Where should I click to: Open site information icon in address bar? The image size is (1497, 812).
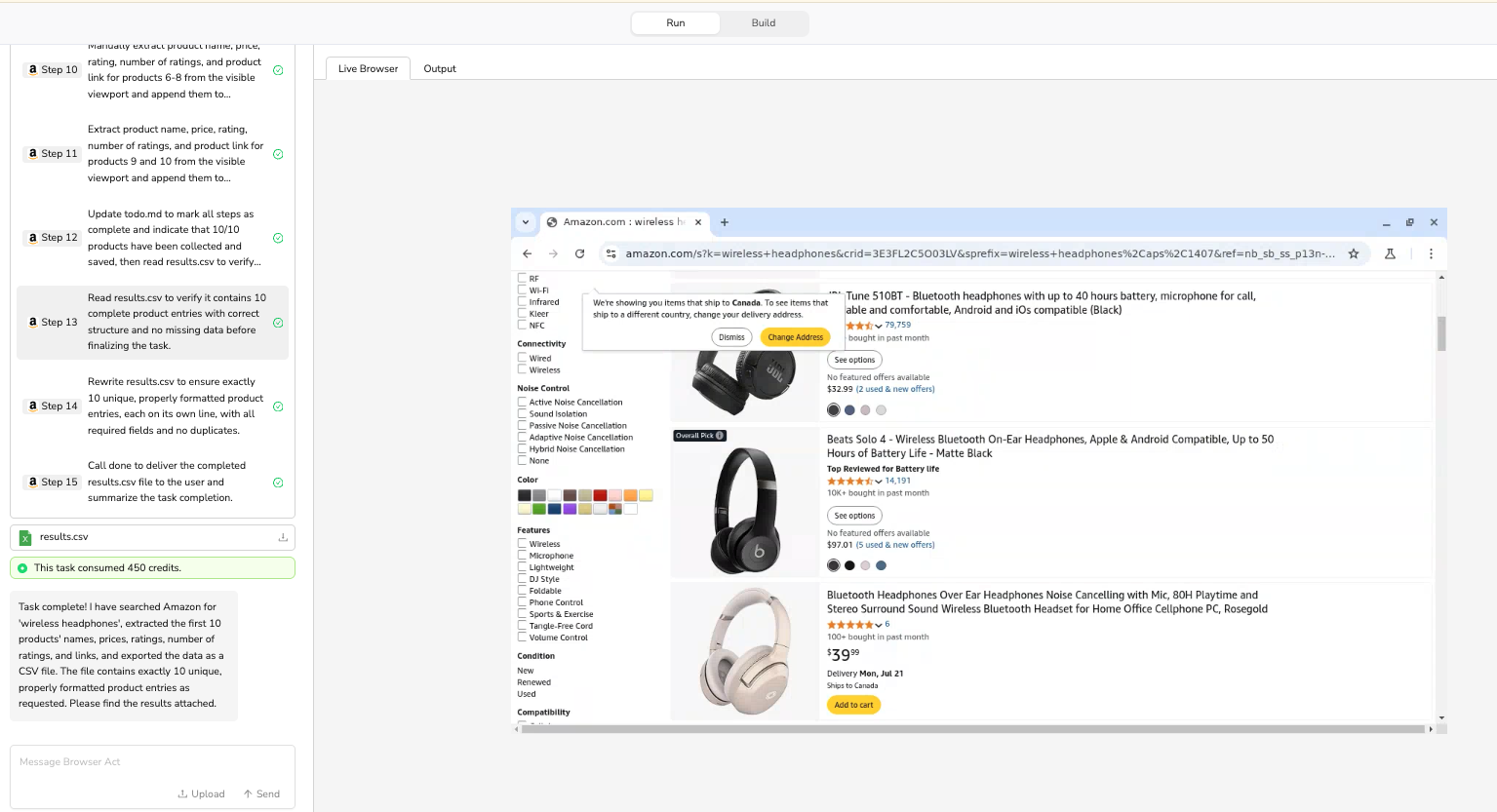pyautogui.click(x=611, y=253)
